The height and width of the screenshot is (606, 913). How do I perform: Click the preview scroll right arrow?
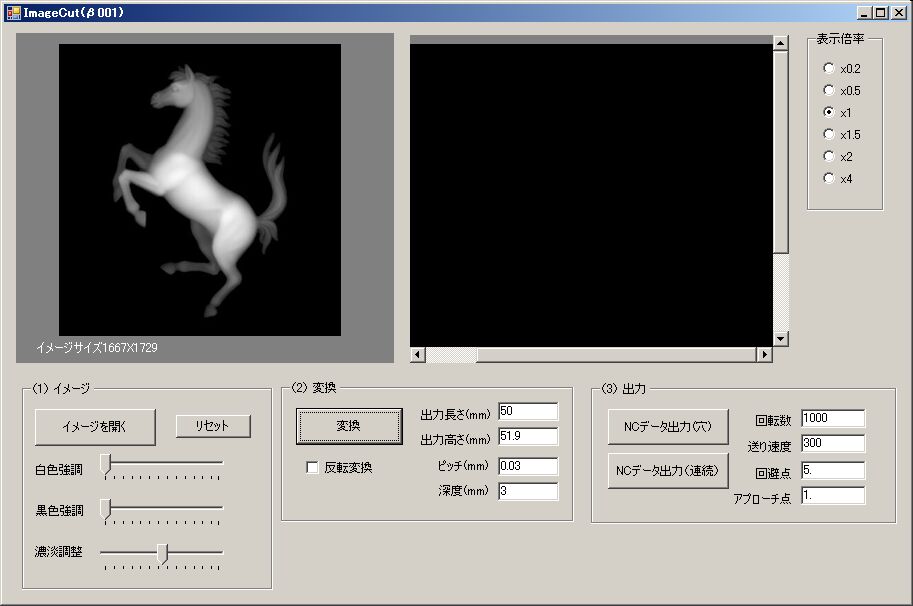[x=765, y=354]
